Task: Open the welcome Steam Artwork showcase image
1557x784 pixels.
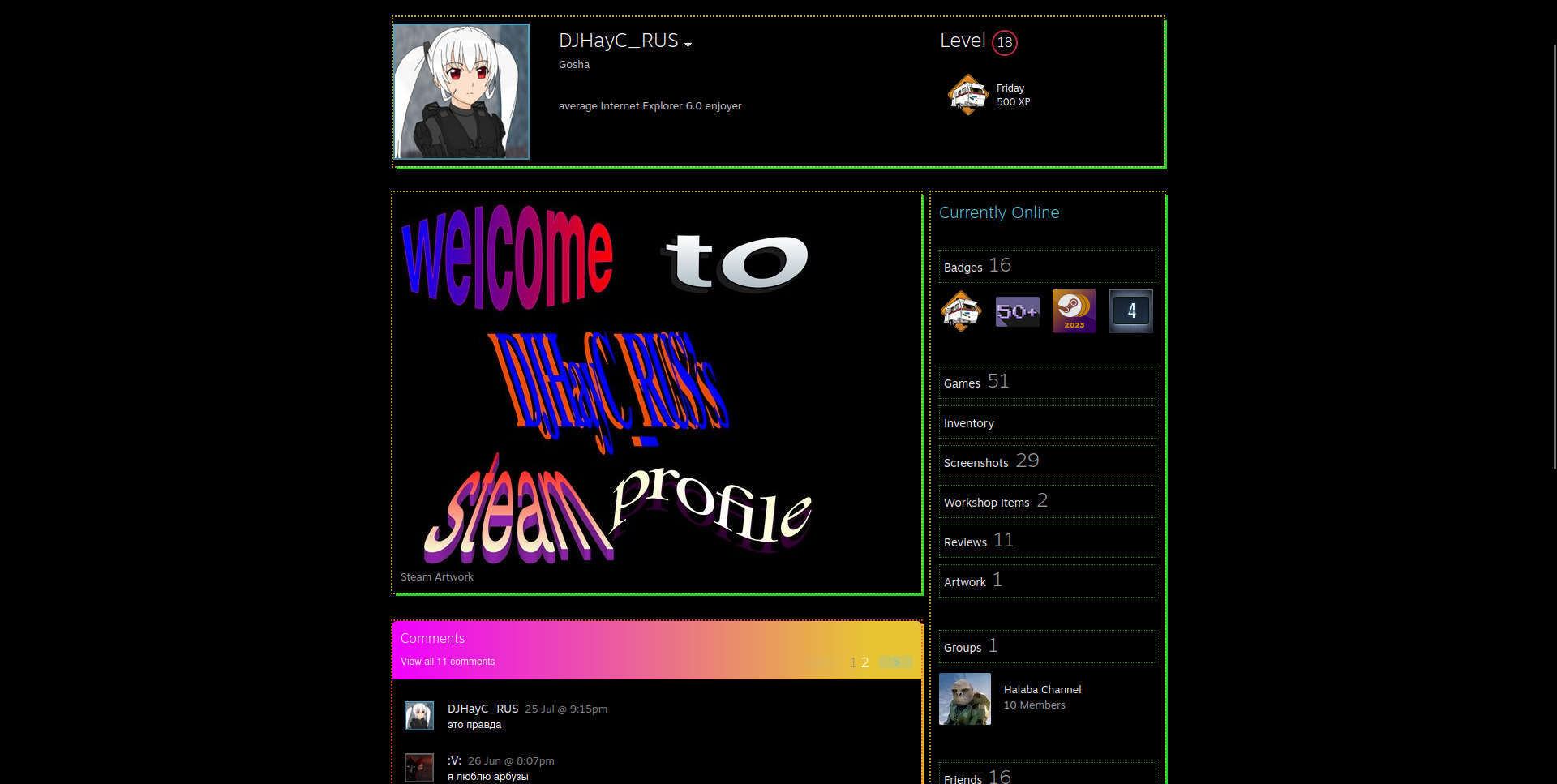Action: 607,383
